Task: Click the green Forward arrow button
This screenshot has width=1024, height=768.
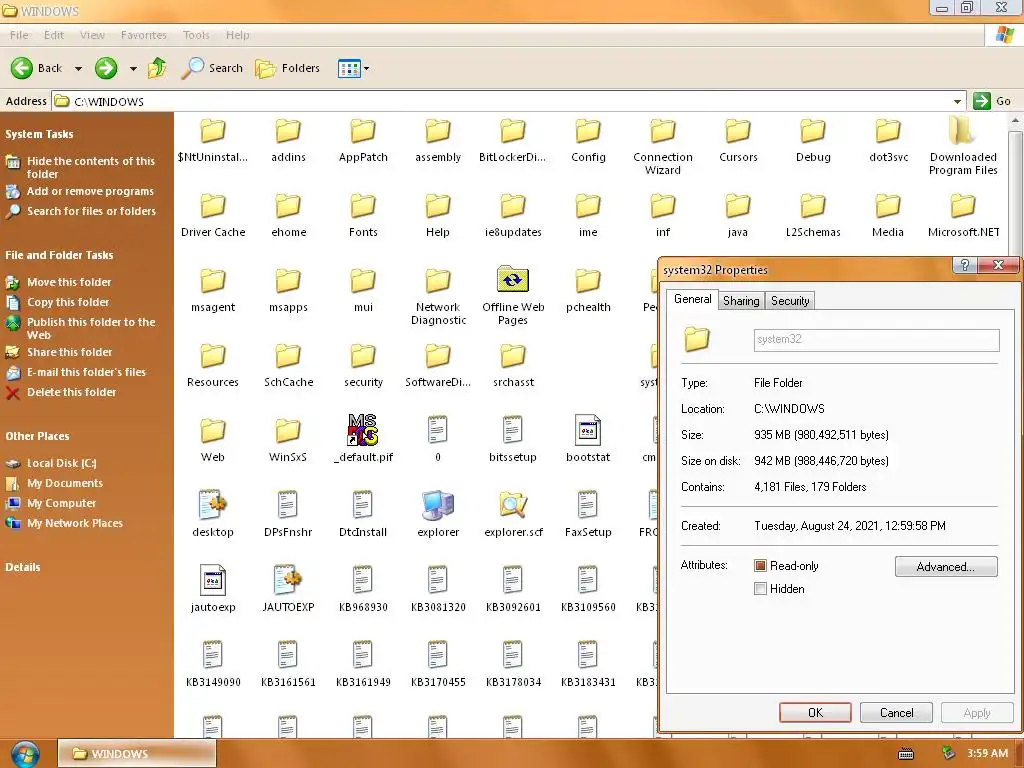Action: click(x=106, y=68)
